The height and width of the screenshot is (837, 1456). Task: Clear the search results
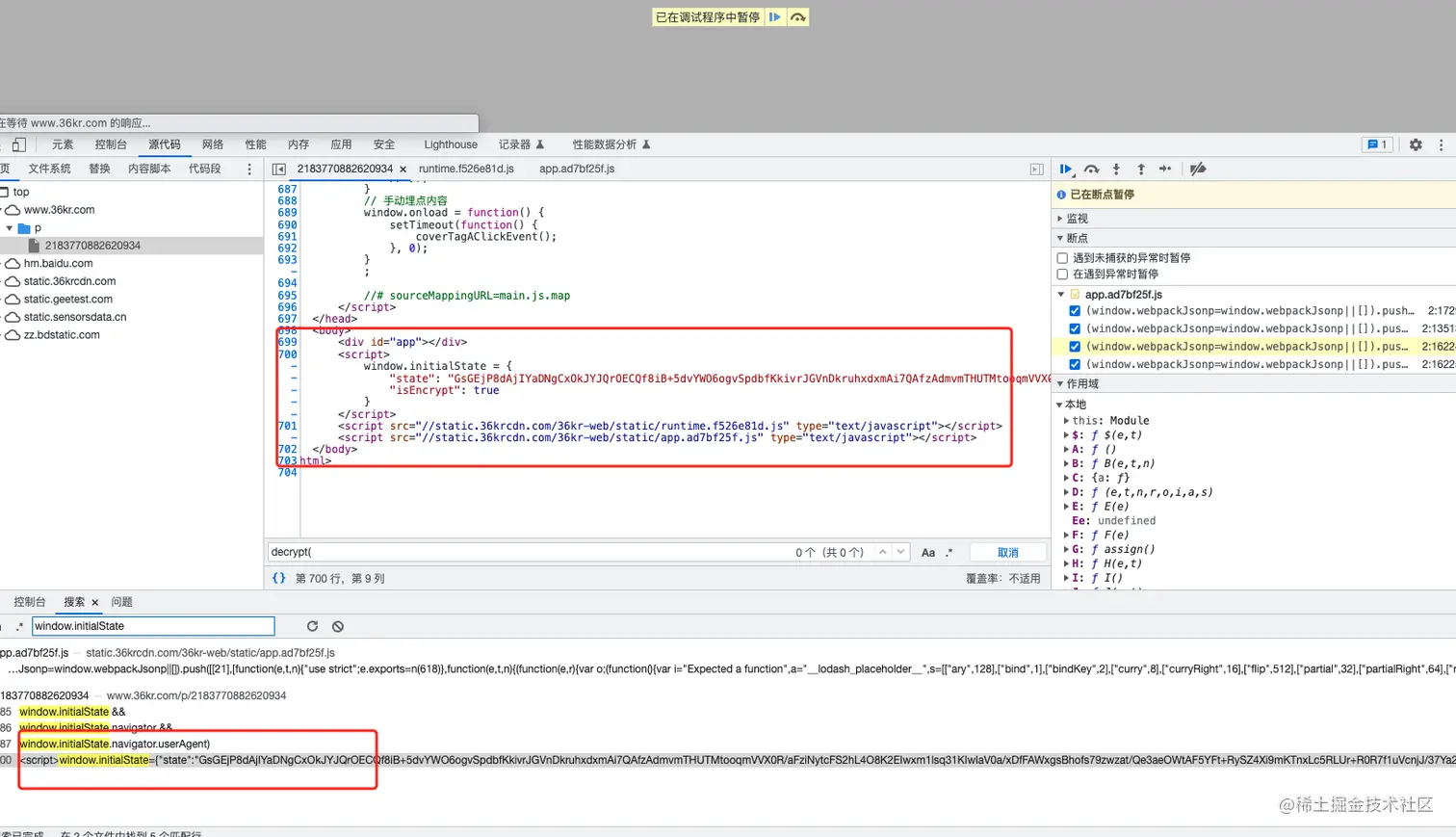(x=338, y=626)
